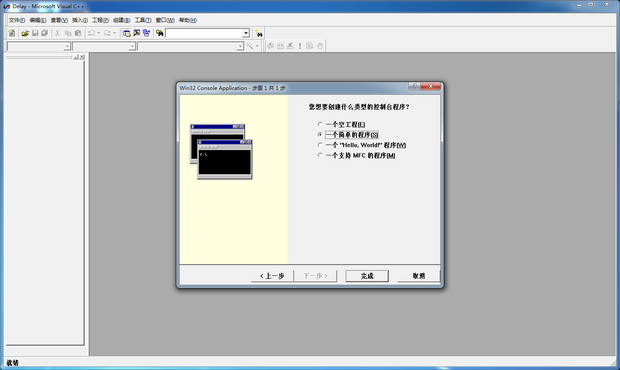Image resolution: width=620 pixels, height=370 pixels.
Task: Open the 查看 menu
Action: pos(59,20)
